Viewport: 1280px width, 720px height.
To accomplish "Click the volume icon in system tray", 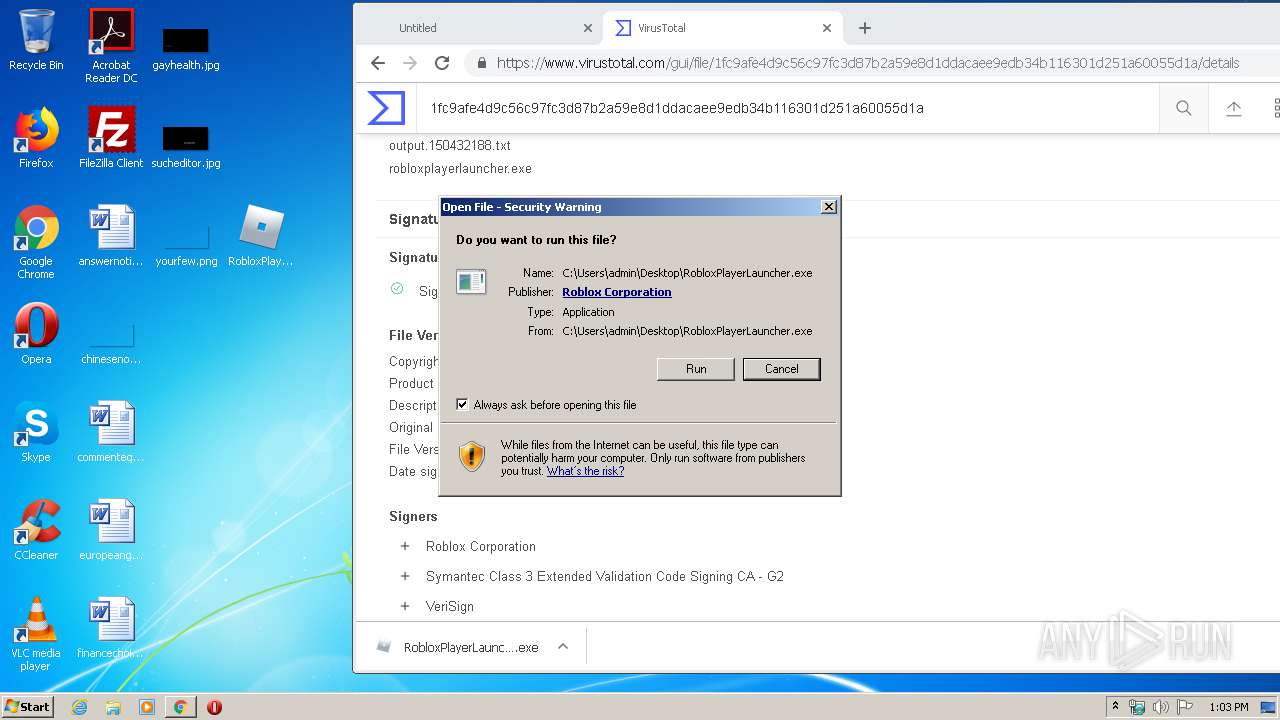I will pyautogui.click(x=1161, y=707).
